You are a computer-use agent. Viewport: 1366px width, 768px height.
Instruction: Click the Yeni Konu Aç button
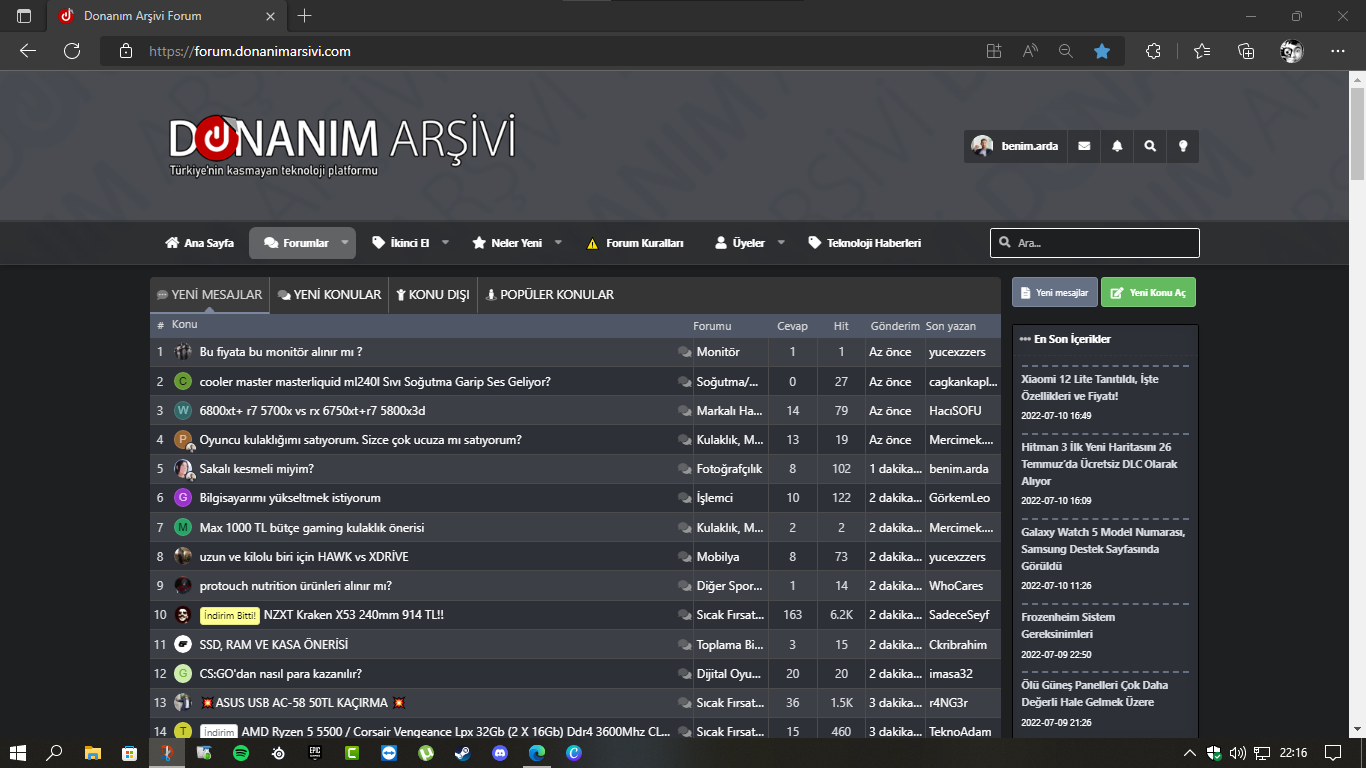(x=1148, y=292)
